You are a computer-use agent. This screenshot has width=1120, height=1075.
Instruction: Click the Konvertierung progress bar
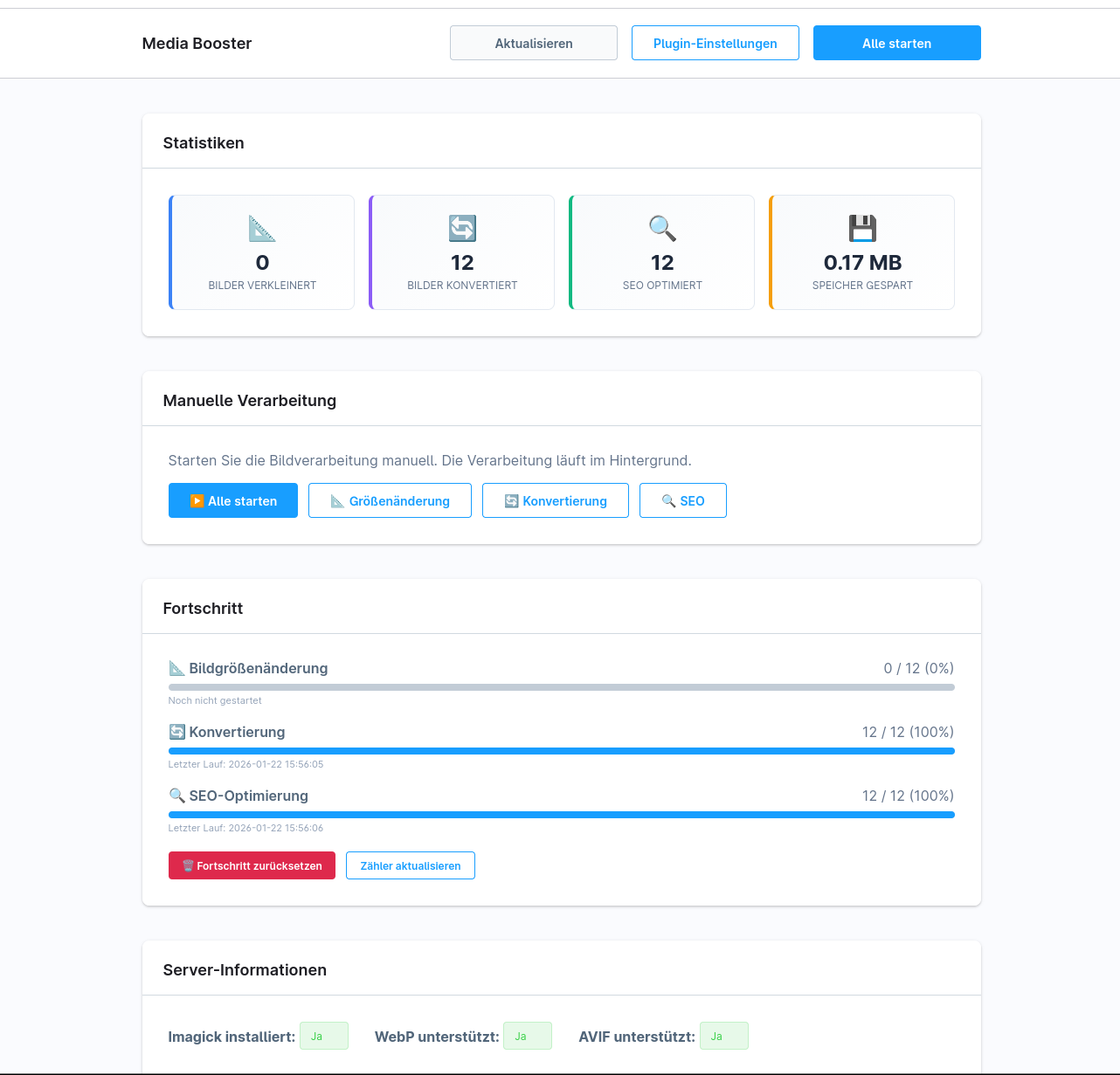click(561, 751)
